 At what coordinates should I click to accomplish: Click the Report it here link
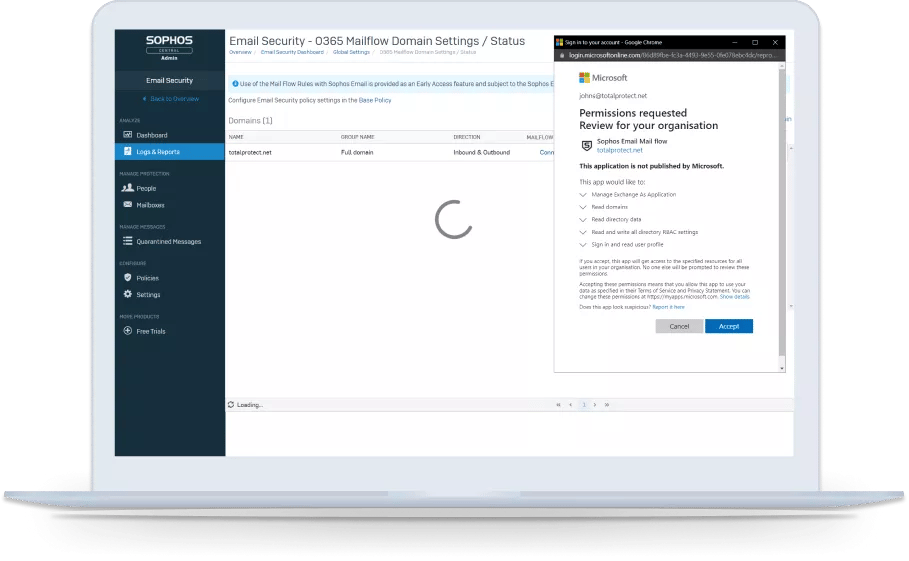point(668,307)
